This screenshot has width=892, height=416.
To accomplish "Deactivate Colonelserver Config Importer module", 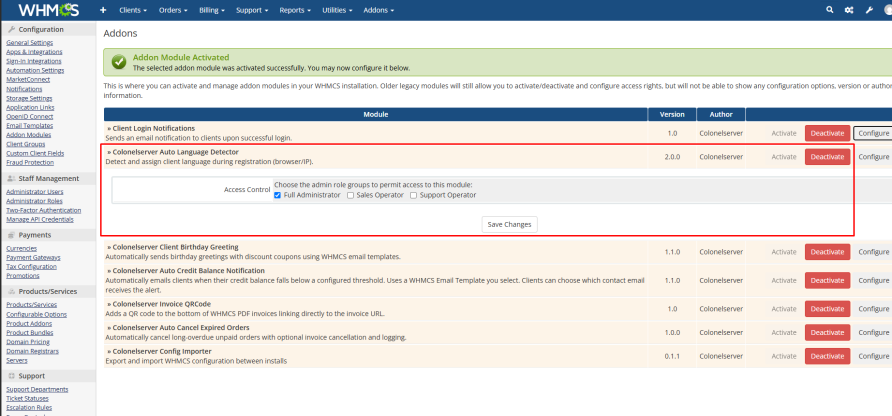I will tap(827, 356).
